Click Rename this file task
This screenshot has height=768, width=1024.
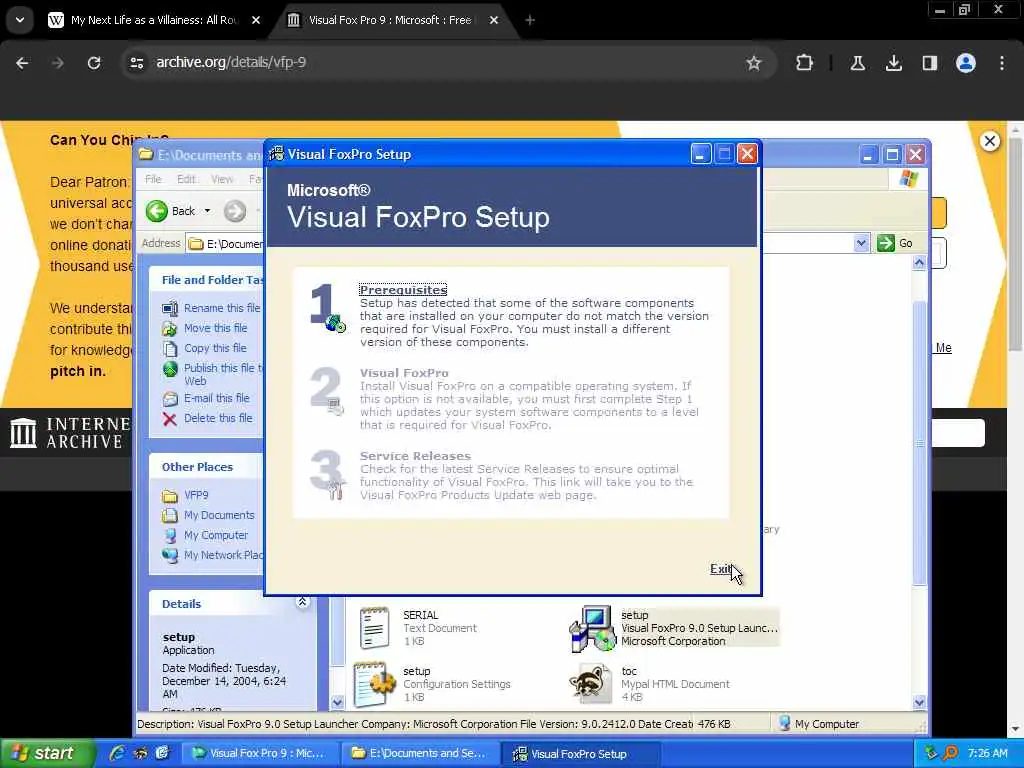[221, 308]
